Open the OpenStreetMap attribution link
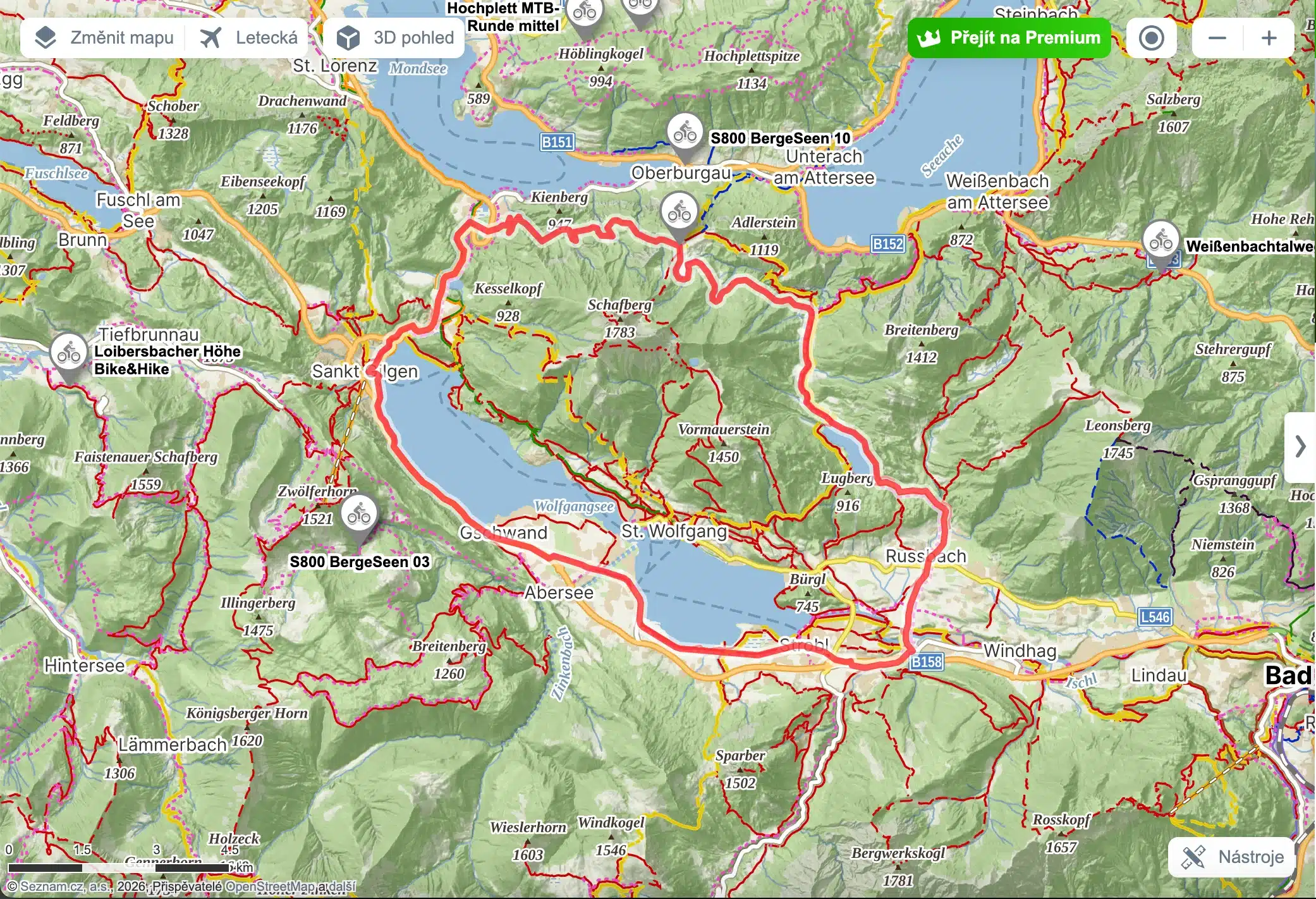This screenshot has height=899, width=1316. click(270, 886)
